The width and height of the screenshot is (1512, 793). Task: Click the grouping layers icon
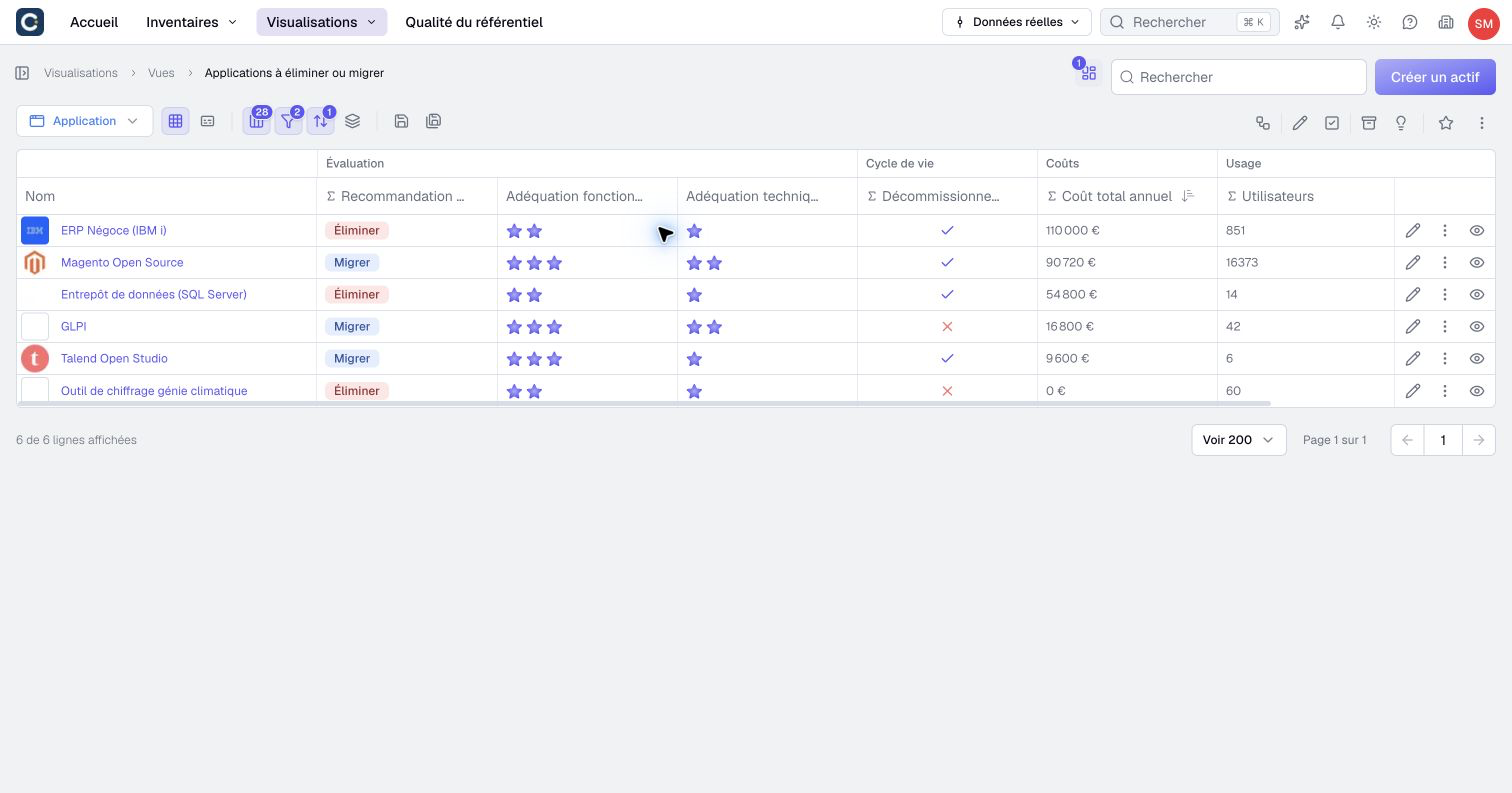[x=353, y=121]
